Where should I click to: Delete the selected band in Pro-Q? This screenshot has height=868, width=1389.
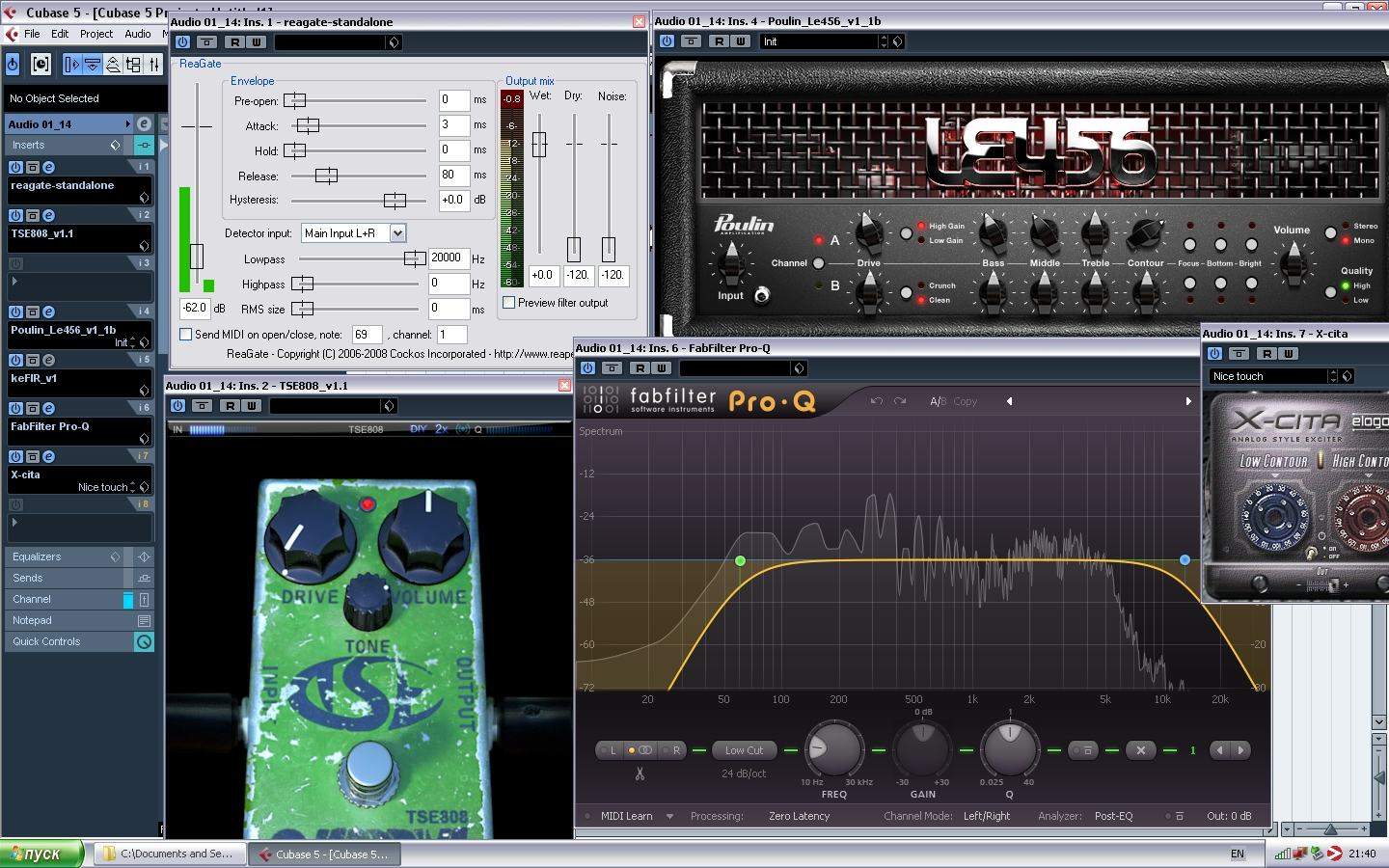coord(1140,750)
